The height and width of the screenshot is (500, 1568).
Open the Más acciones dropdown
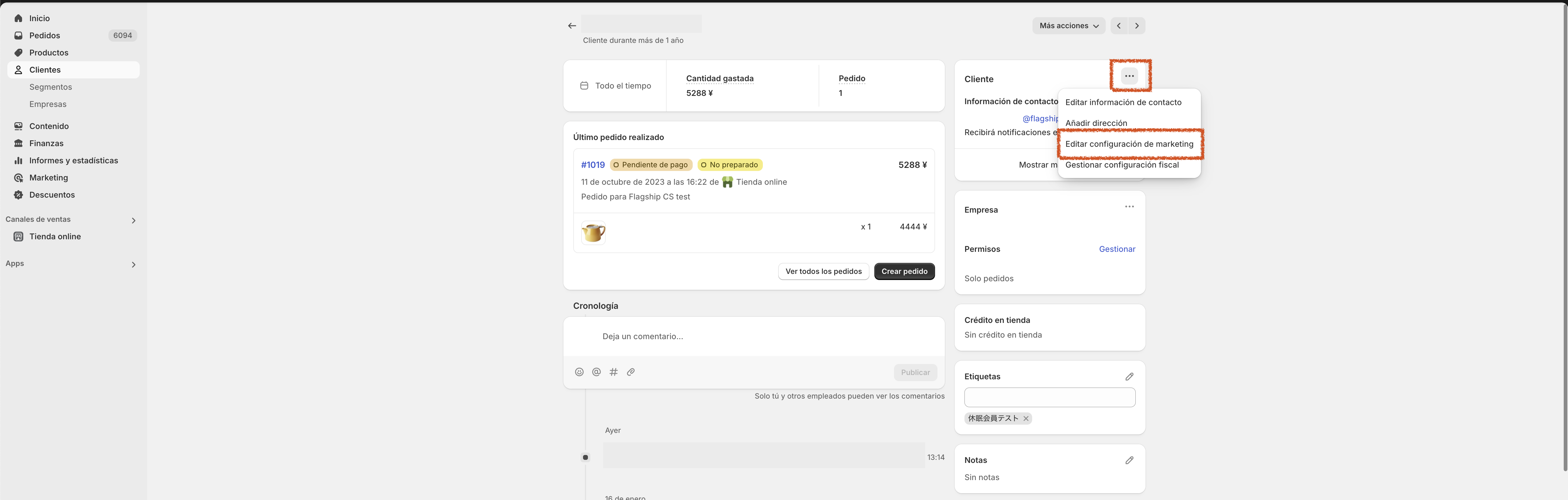1068,25
